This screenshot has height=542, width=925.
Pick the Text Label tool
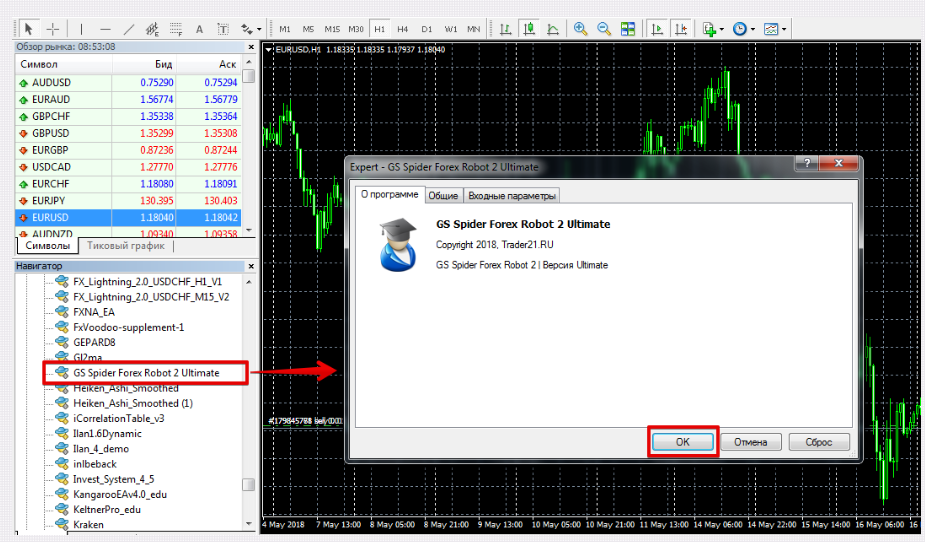point(223,29)
